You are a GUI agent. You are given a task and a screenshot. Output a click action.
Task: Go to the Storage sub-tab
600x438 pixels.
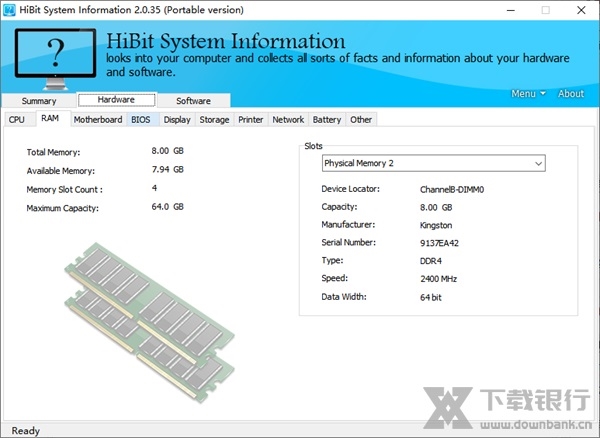[214, 120]
